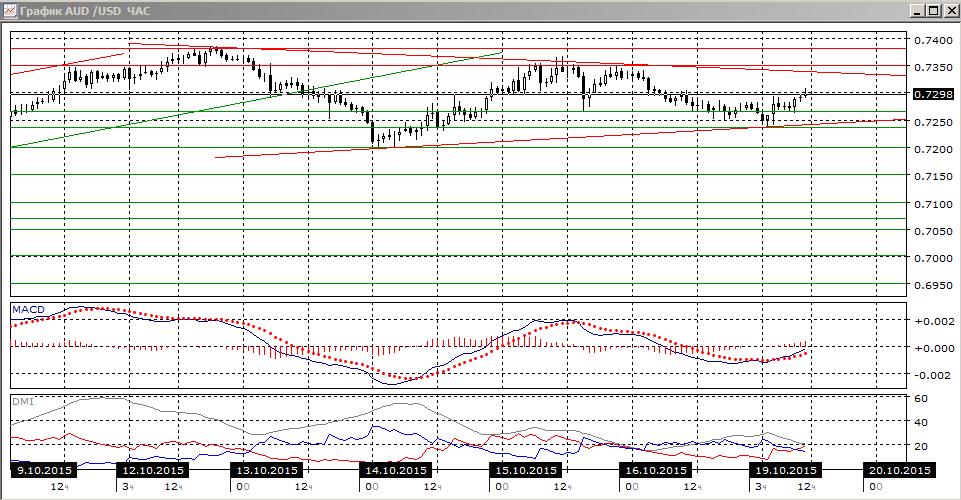The width and height of the screenshot is (961, 500).
Task: Minimize the AUD/USD chart window
Action: click(x=917, y=10)
